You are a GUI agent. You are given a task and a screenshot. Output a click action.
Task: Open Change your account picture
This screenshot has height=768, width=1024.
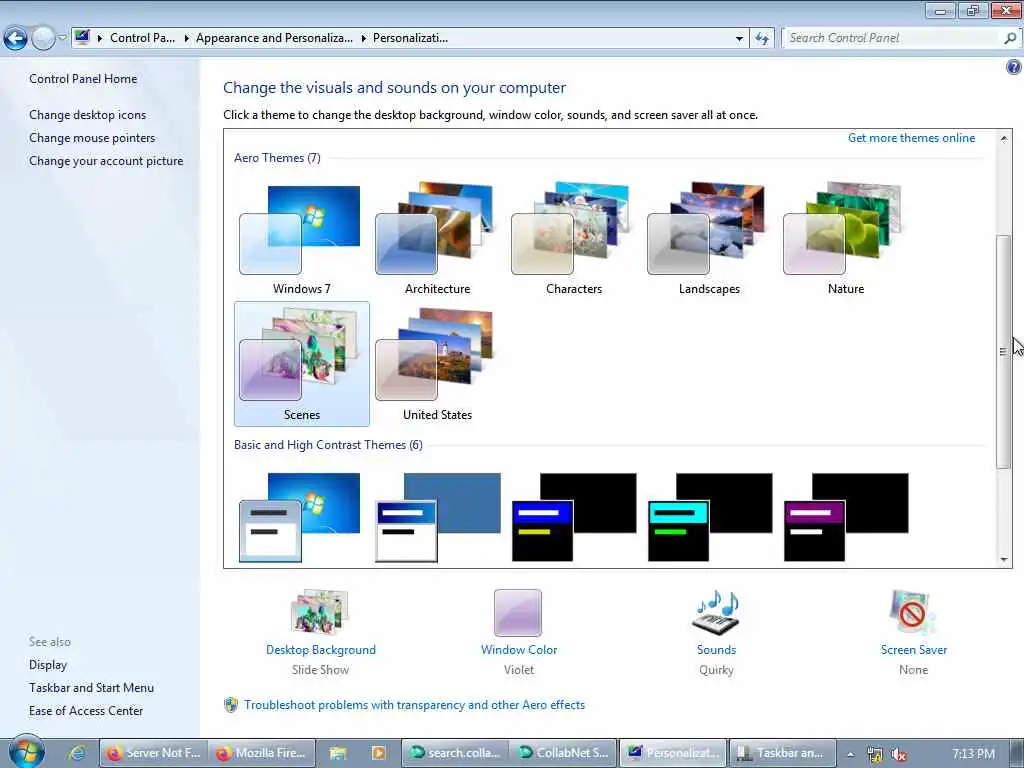click(106, 161)
